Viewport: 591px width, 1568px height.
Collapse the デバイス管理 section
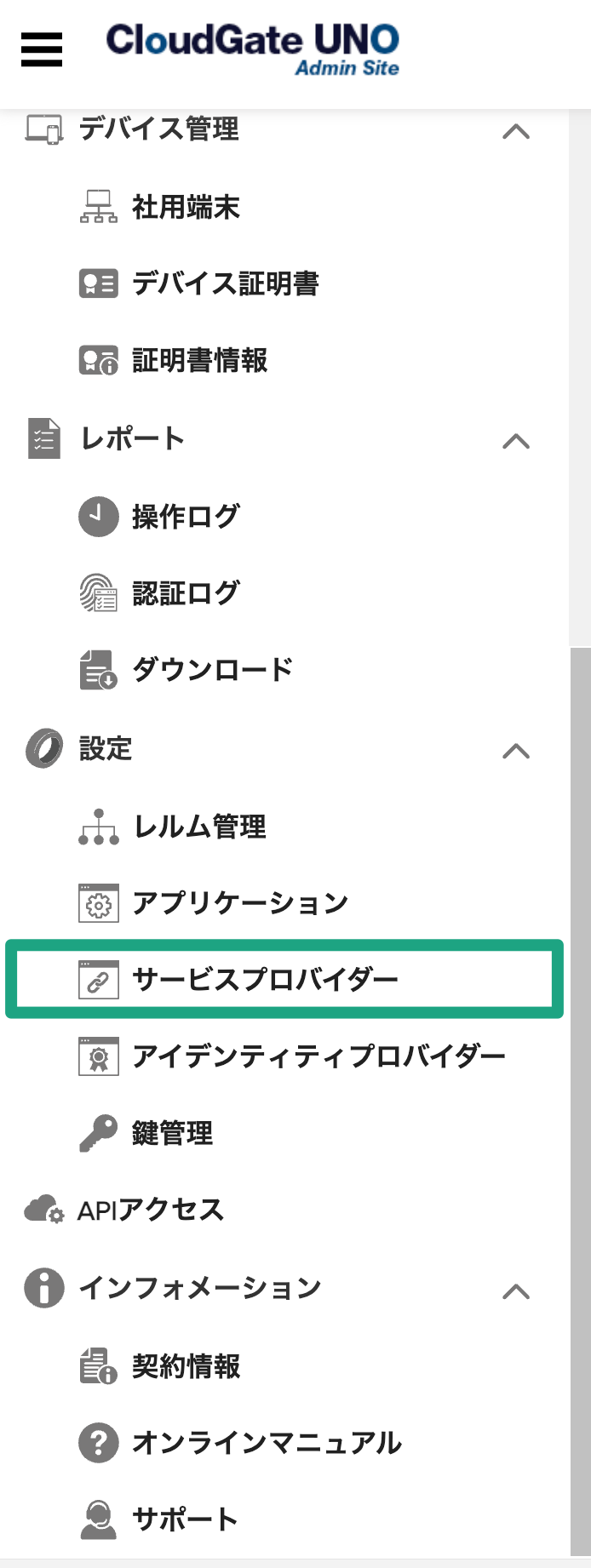[x=516, y=131]
